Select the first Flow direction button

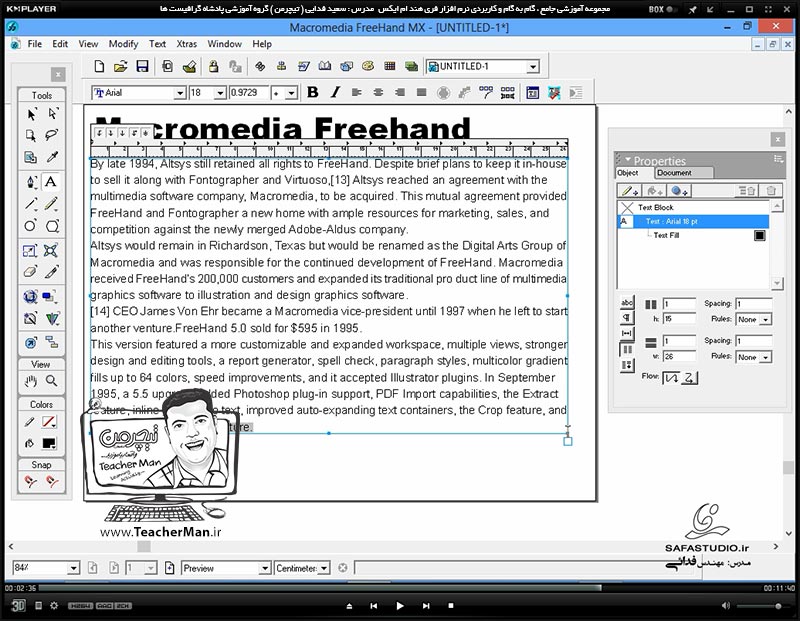(x=671, y=378)
